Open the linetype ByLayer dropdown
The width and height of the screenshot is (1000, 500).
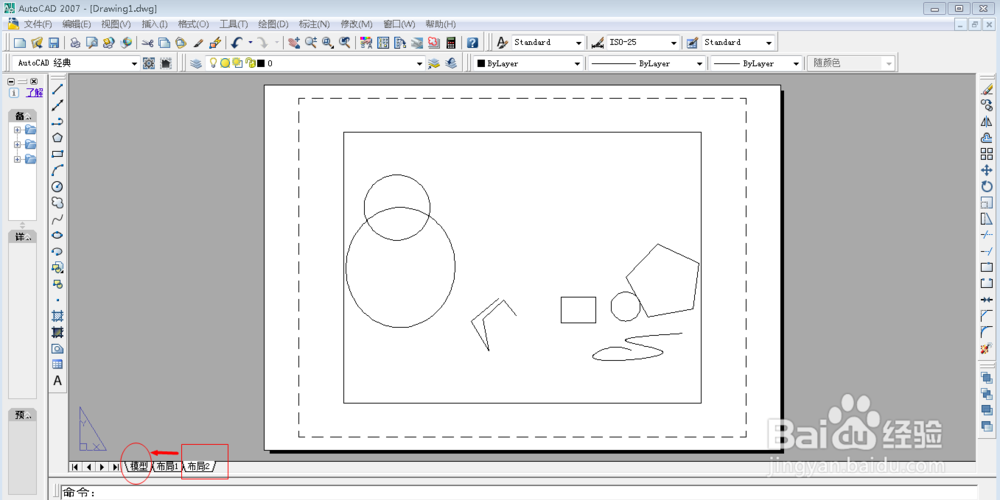point(700,64)
